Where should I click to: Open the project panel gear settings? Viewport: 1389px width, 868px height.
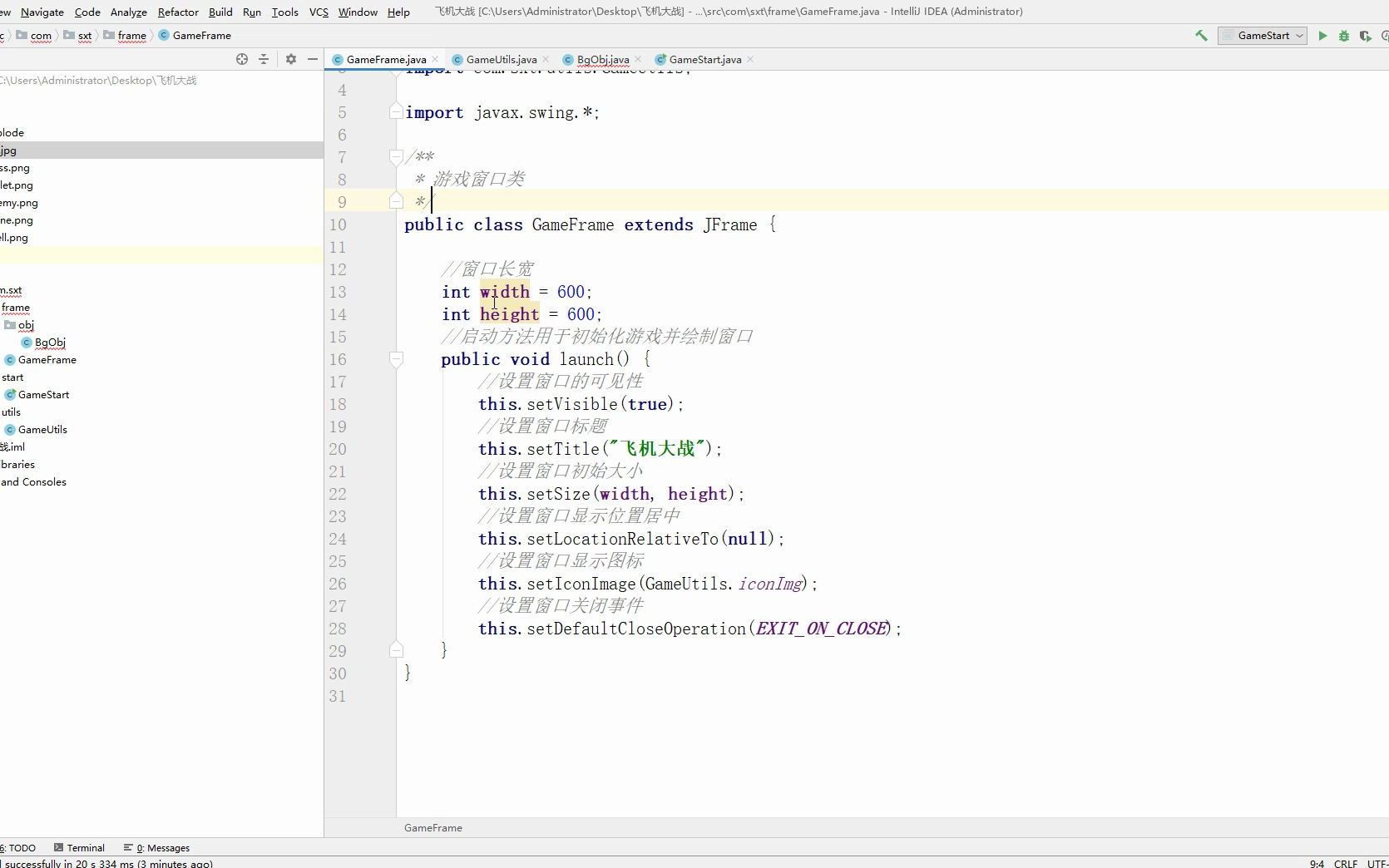(x=291, y=59)
